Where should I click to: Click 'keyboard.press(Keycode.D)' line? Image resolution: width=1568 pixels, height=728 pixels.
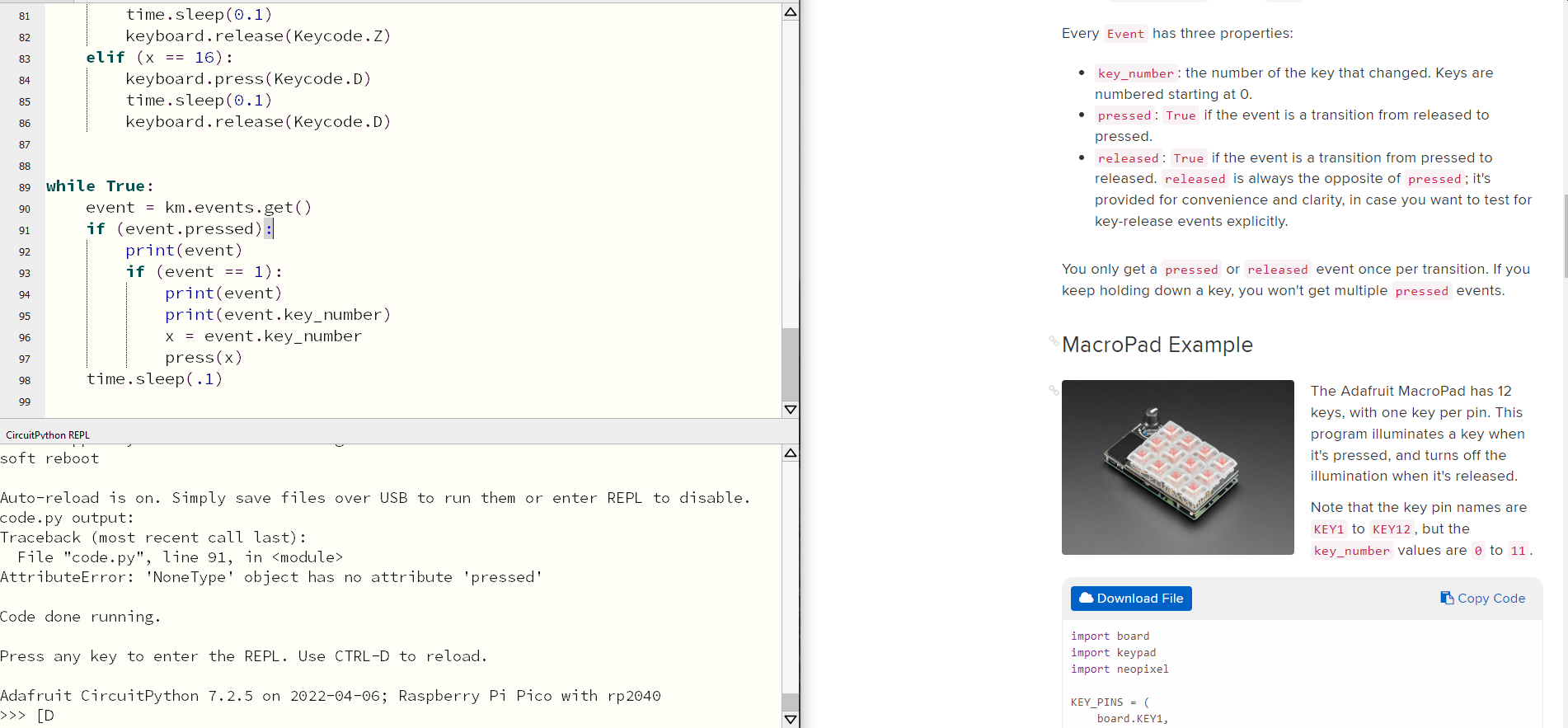tap(248, 79)
